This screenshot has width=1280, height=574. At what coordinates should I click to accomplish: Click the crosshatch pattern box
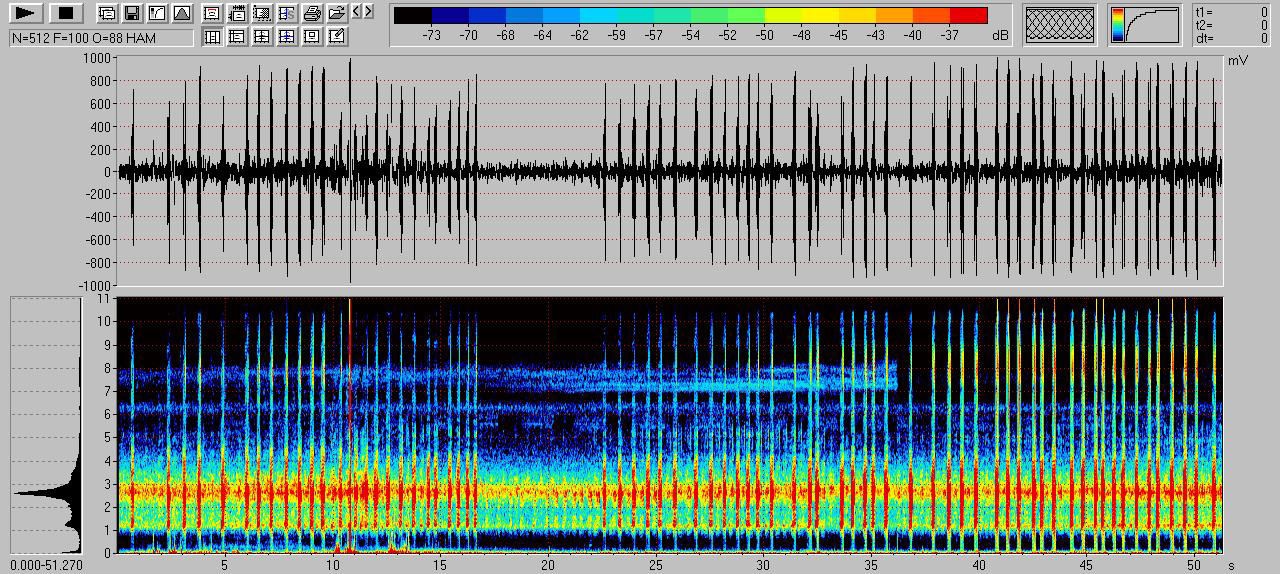pos(1060,25)
